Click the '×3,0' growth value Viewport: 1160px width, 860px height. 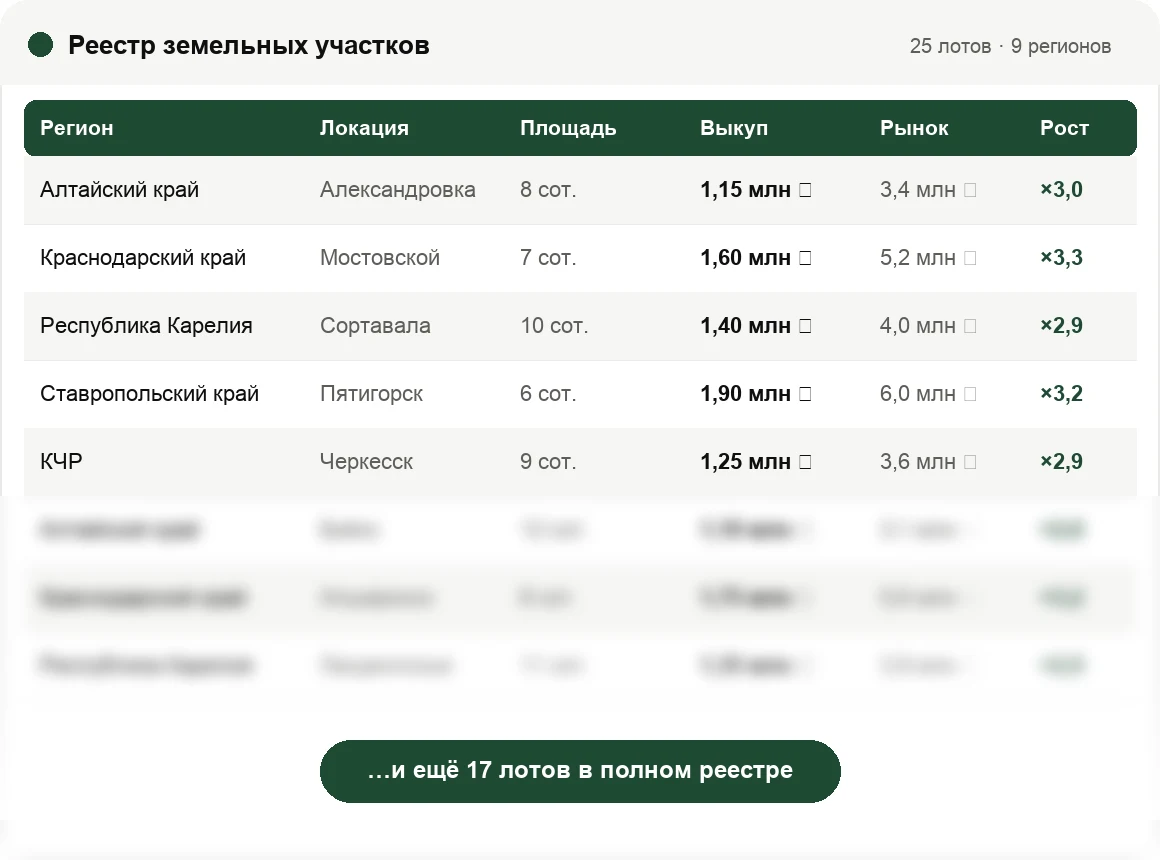pyautogui.click(x=1062, y=189)
